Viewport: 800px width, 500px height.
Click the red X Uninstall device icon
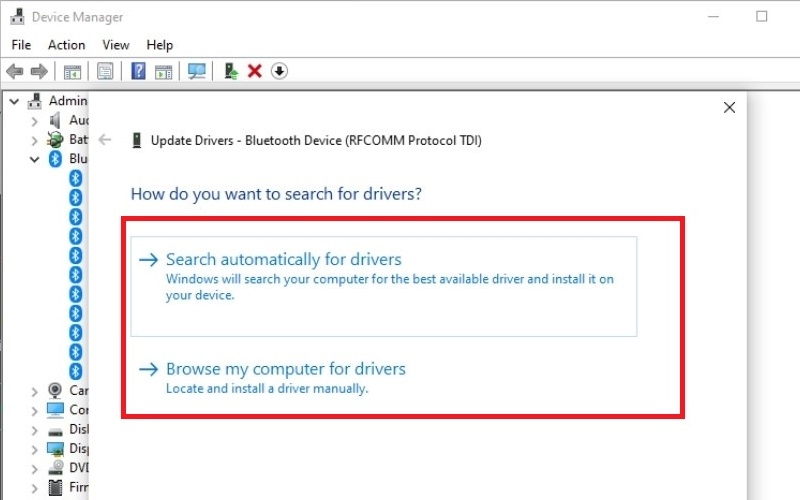(x=255, y=71)
